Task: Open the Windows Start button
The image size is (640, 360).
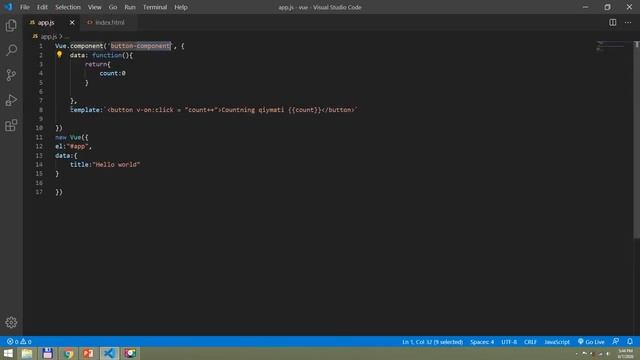Action: [8, 353]
